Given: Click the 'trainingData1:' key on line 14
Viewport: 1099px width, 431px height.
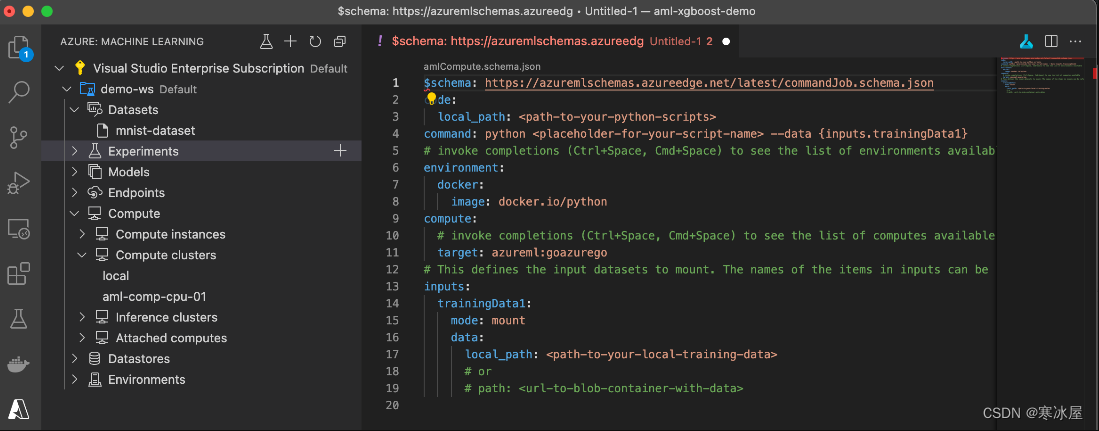Looking at the screenshot, I should [x=484, y=303].
